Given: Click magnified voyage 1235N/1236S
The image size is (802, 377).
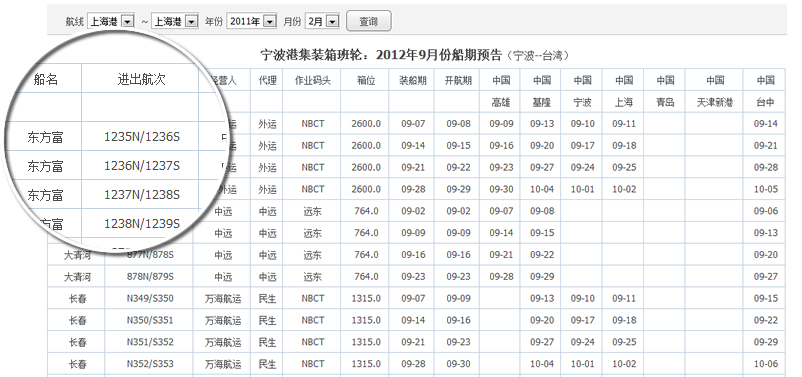Looking at the screenshot, I should (142, 137).
